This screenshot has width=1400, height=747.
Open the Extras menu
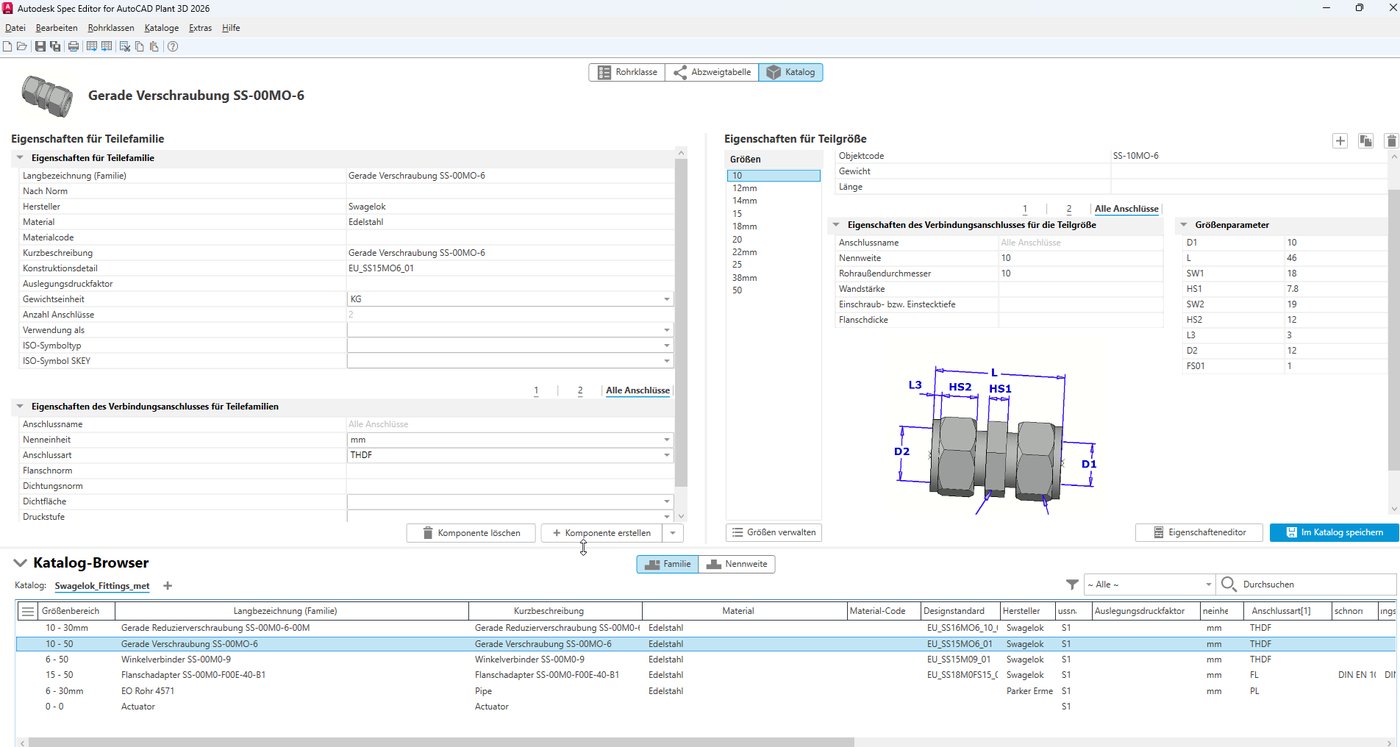[x=200, y=28]
